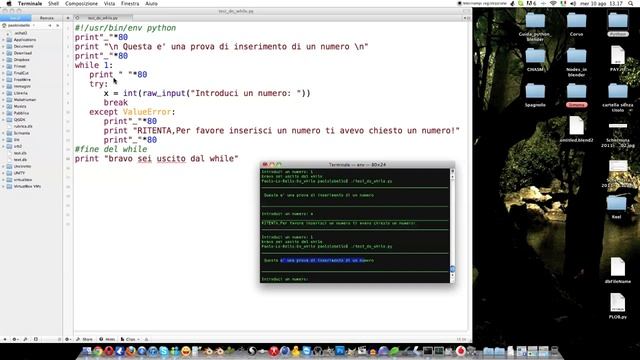640x360 pixels.
Task: Click the Firefox icon in the Dock
Action: (131, 351)
